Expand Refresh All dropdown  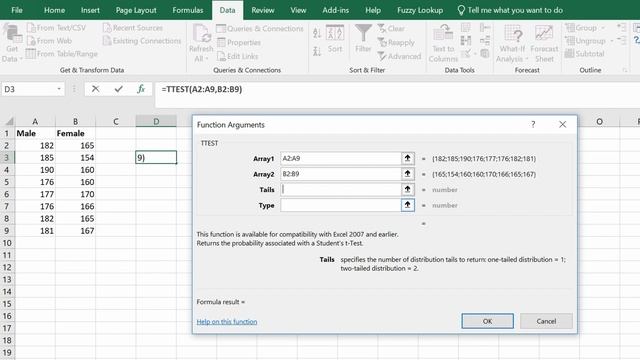tap(201, 43)
